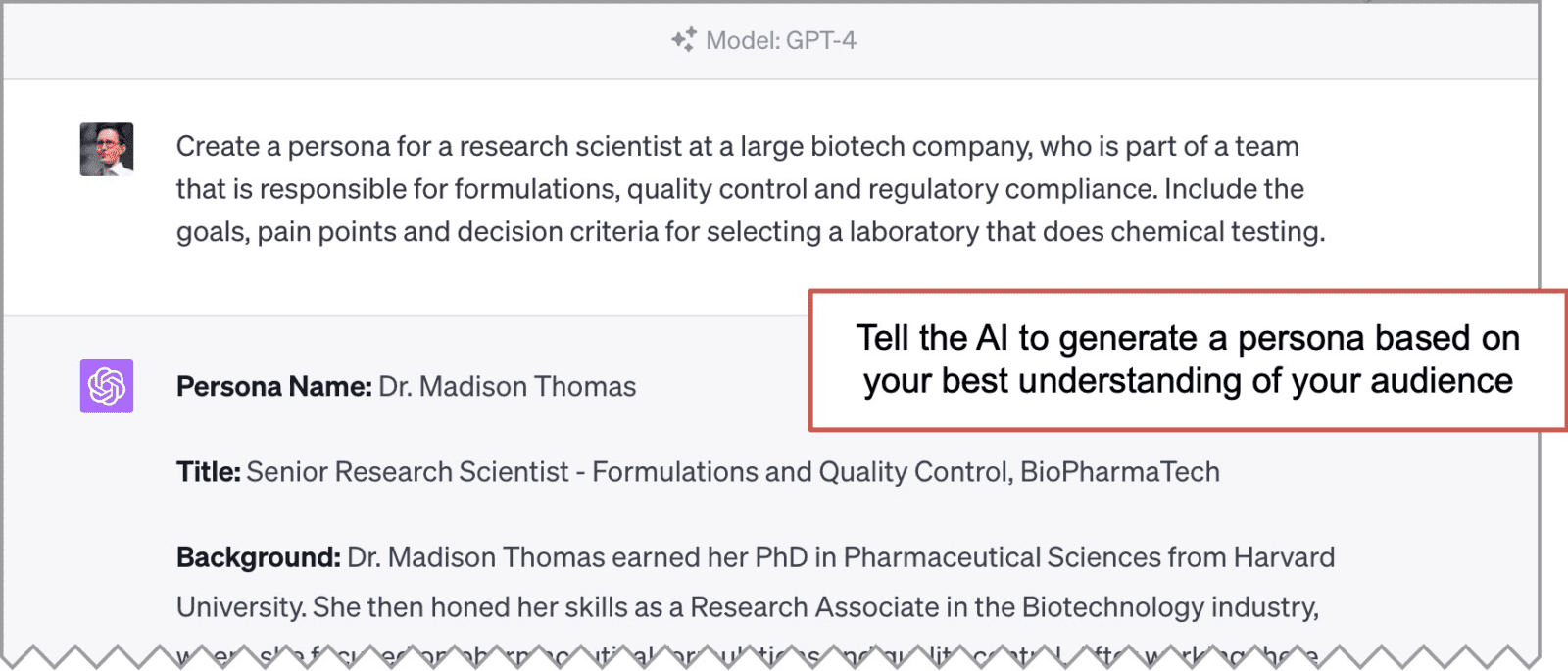Click the sparkle icon beside Model: GPT-4
Viewport: 1568px width, 671px height.
(x=684, y=40)
